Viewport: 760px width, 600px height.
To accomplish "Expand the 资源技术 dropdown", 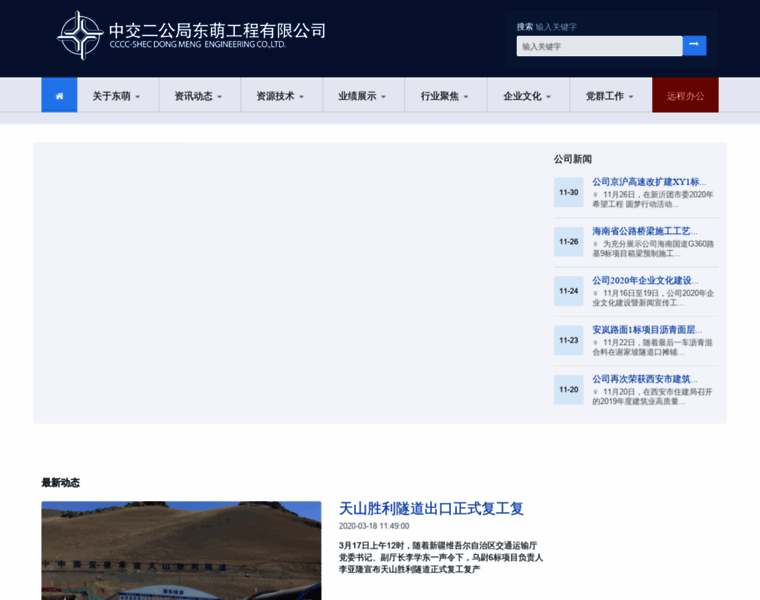I will [281, 96].
